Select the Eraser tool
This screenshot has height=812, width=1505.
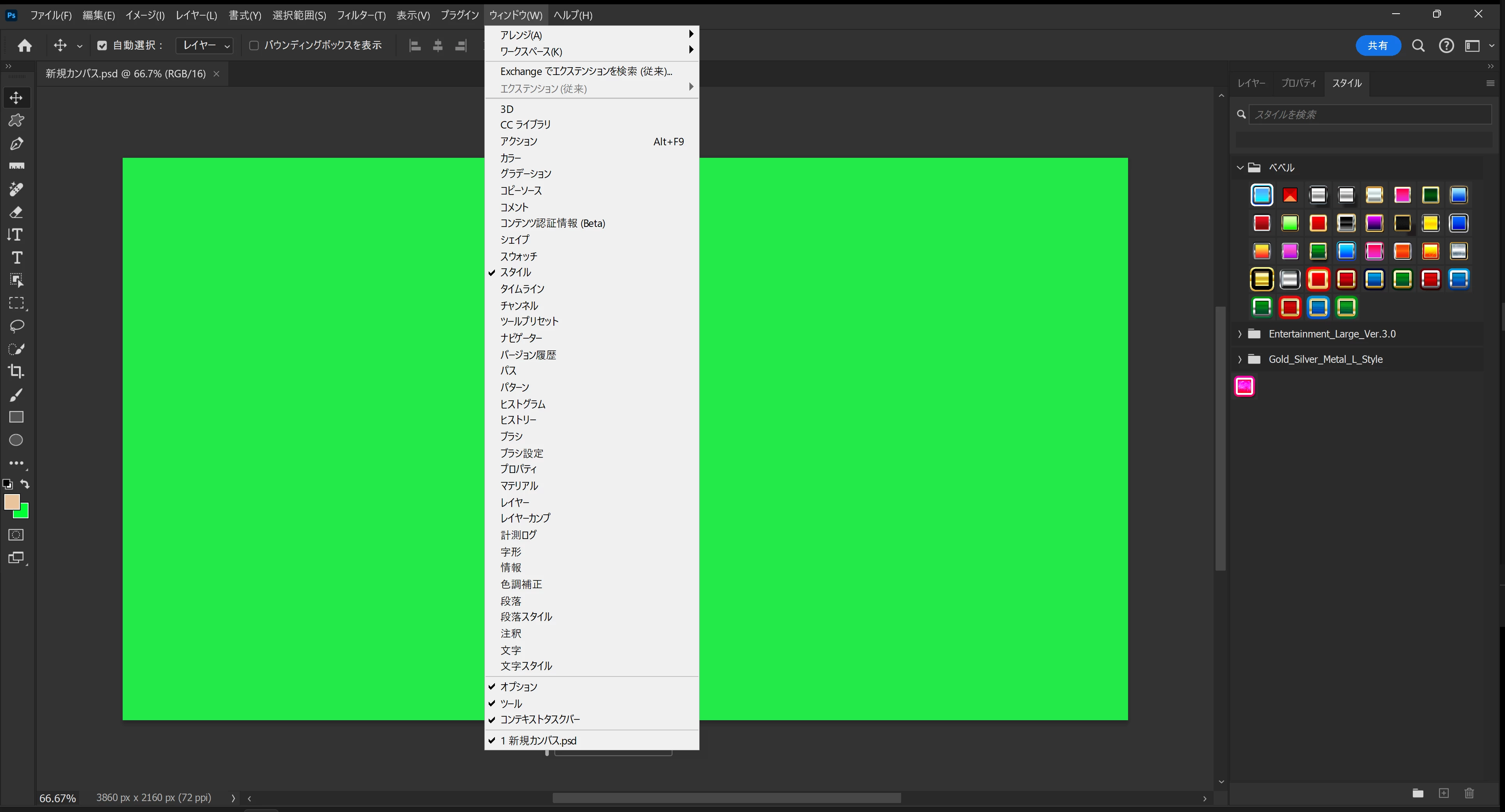click(x=16, y=212)
